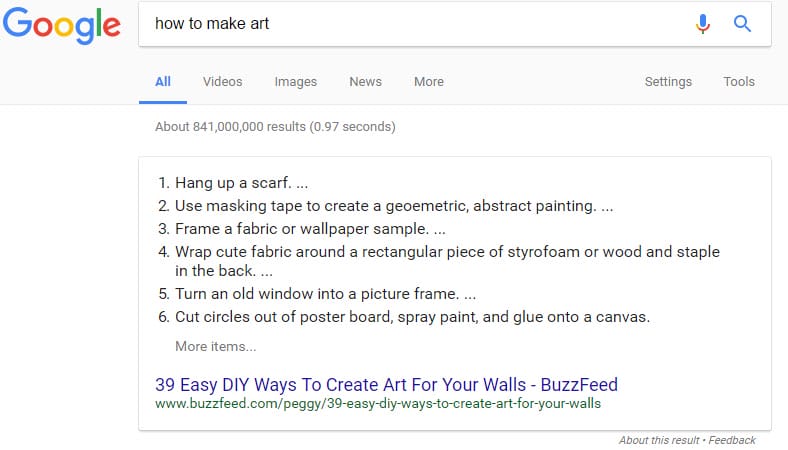Click the green buzzfeed.com URL
Image resolution: width=788 pixels, height=450 pixels.
pyautogui.click(x=378, y=404)
